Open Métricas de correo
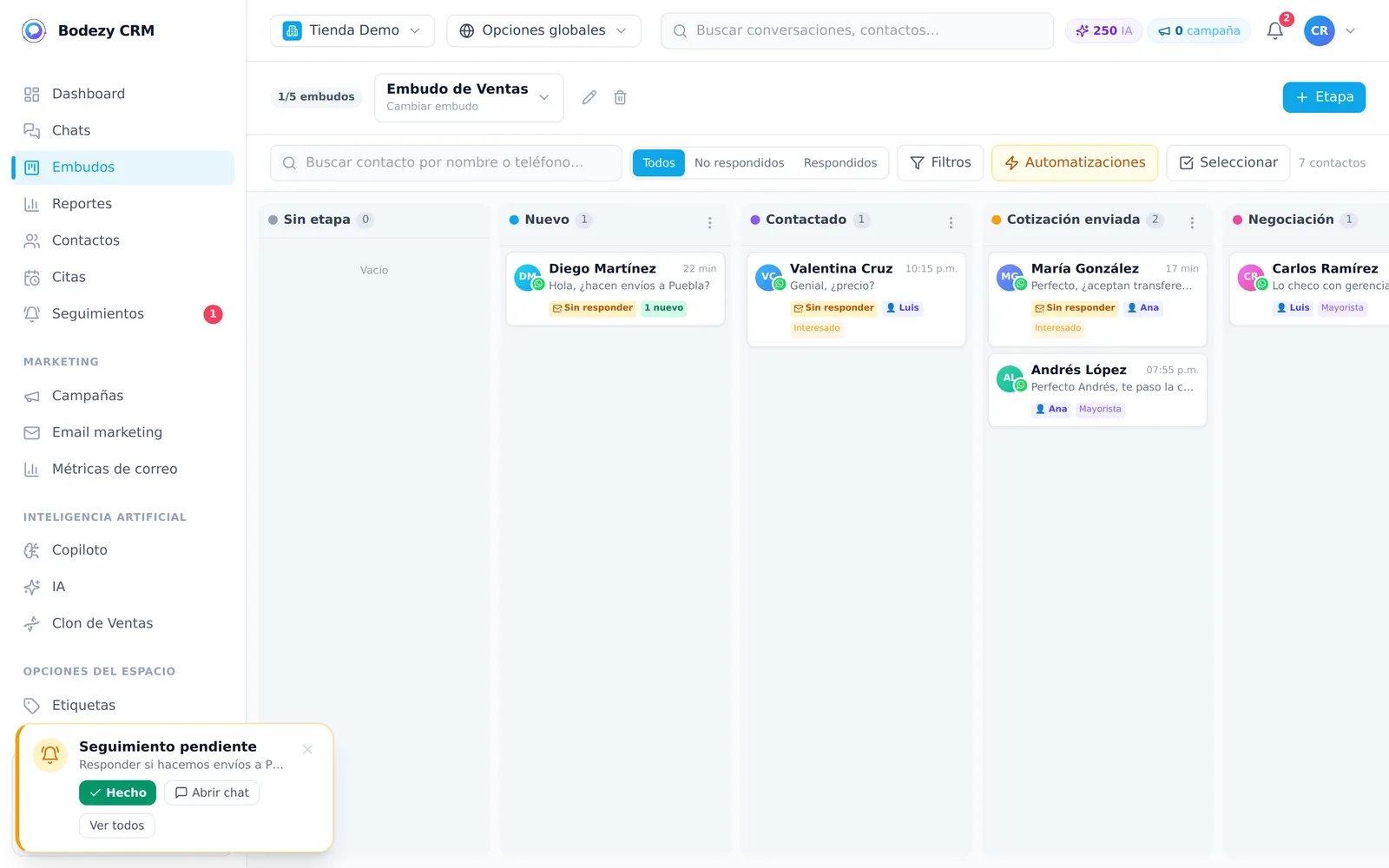The width and height of the screenshot is (1389, 868). [x=123, y=469]
